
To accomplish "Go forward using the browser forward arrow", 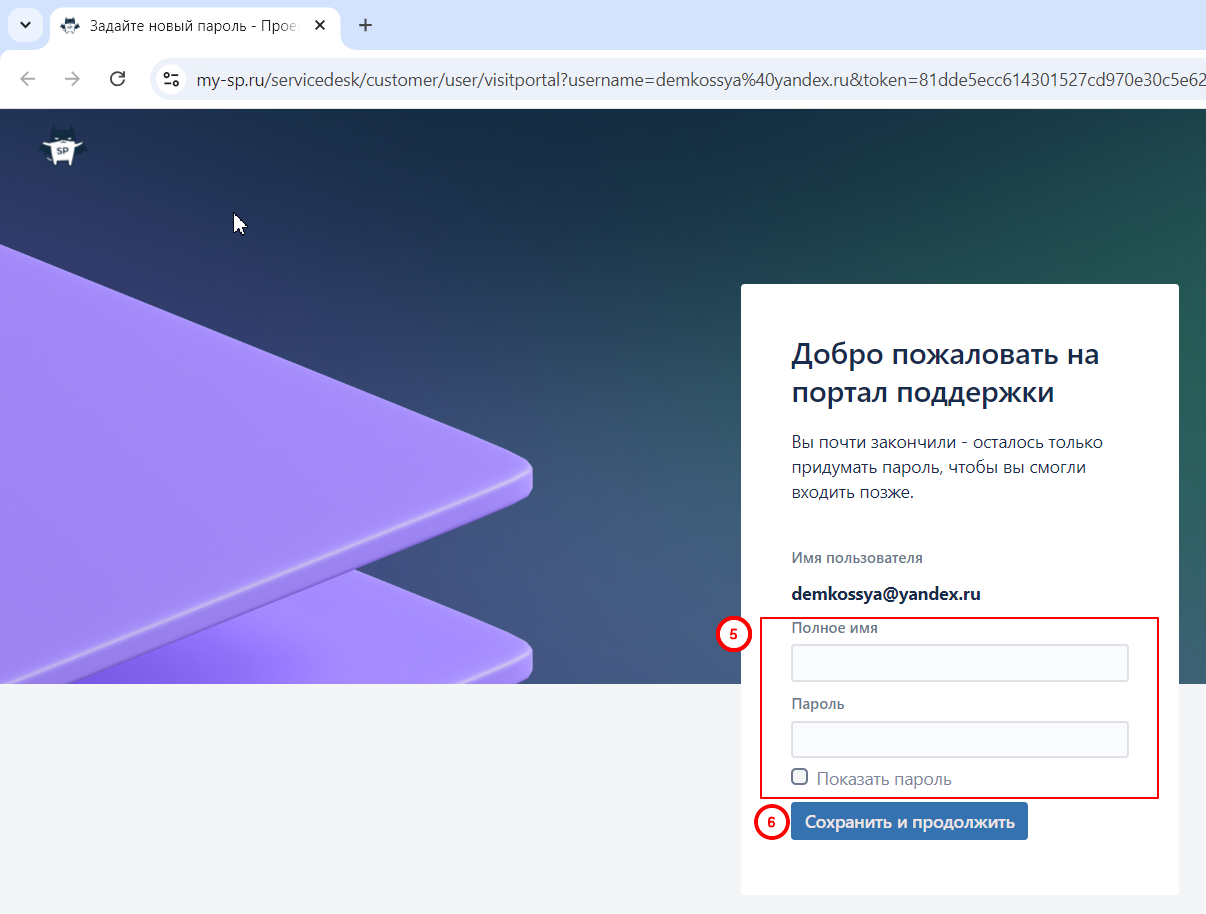I will (72, 79).
